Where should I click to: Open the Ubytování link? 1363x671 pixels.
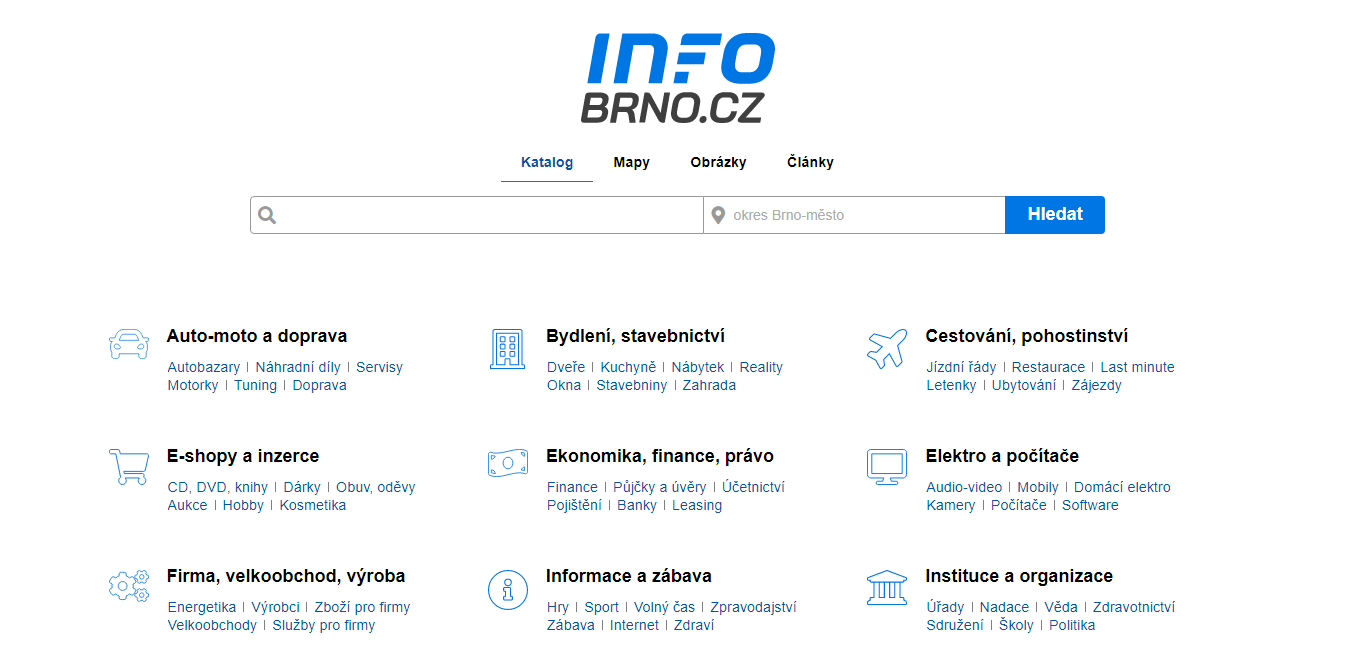tap(1024, 385)
